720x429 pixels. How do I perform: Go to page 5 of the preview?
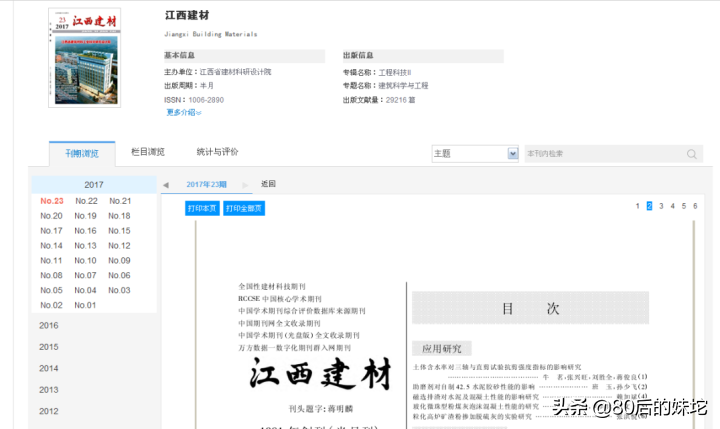(684, 206)
